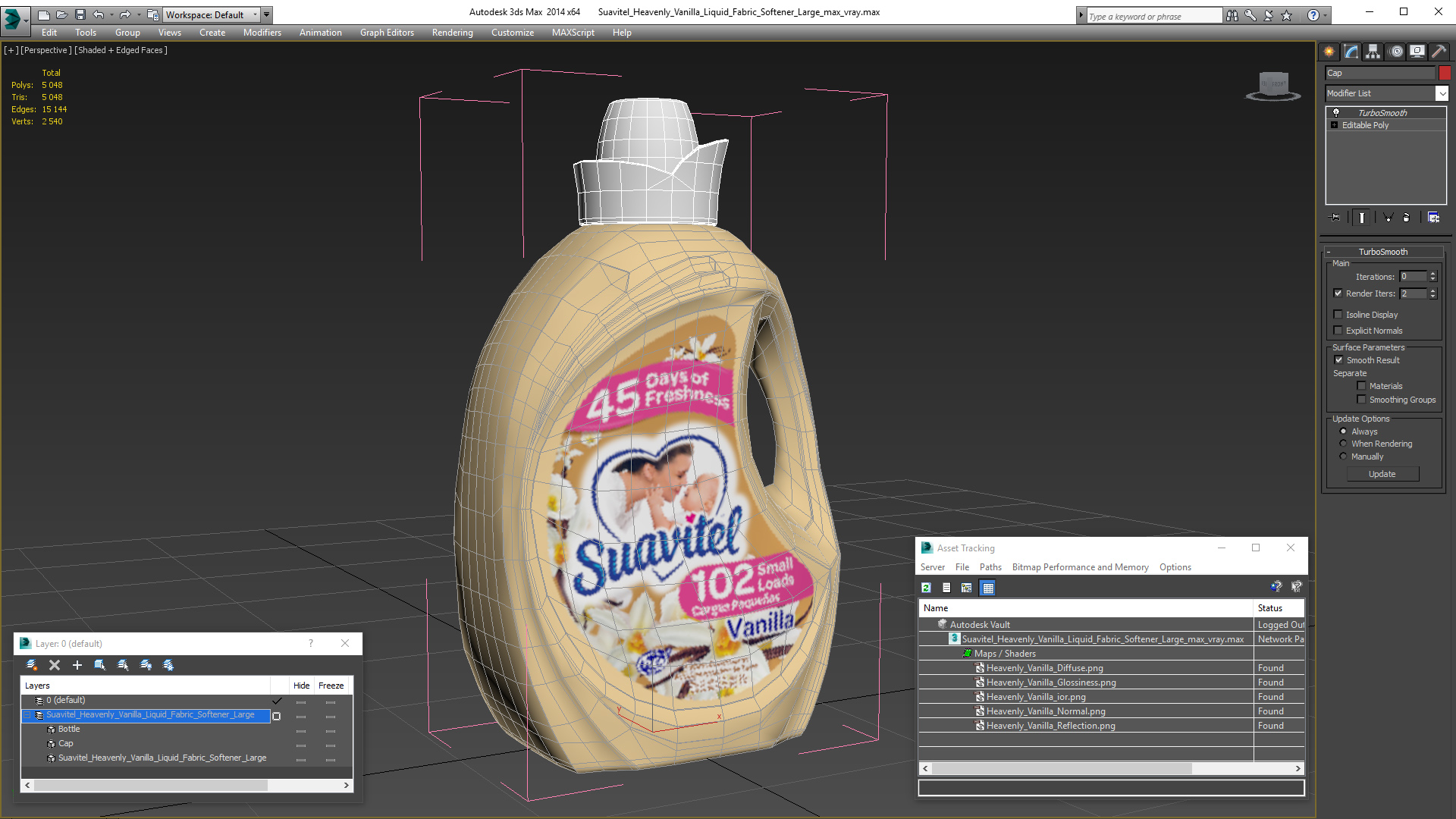The height and width of the screenshot is (819, 1456).
Task: Open the Create command panel tab
Action: [x=1329, y=52]
